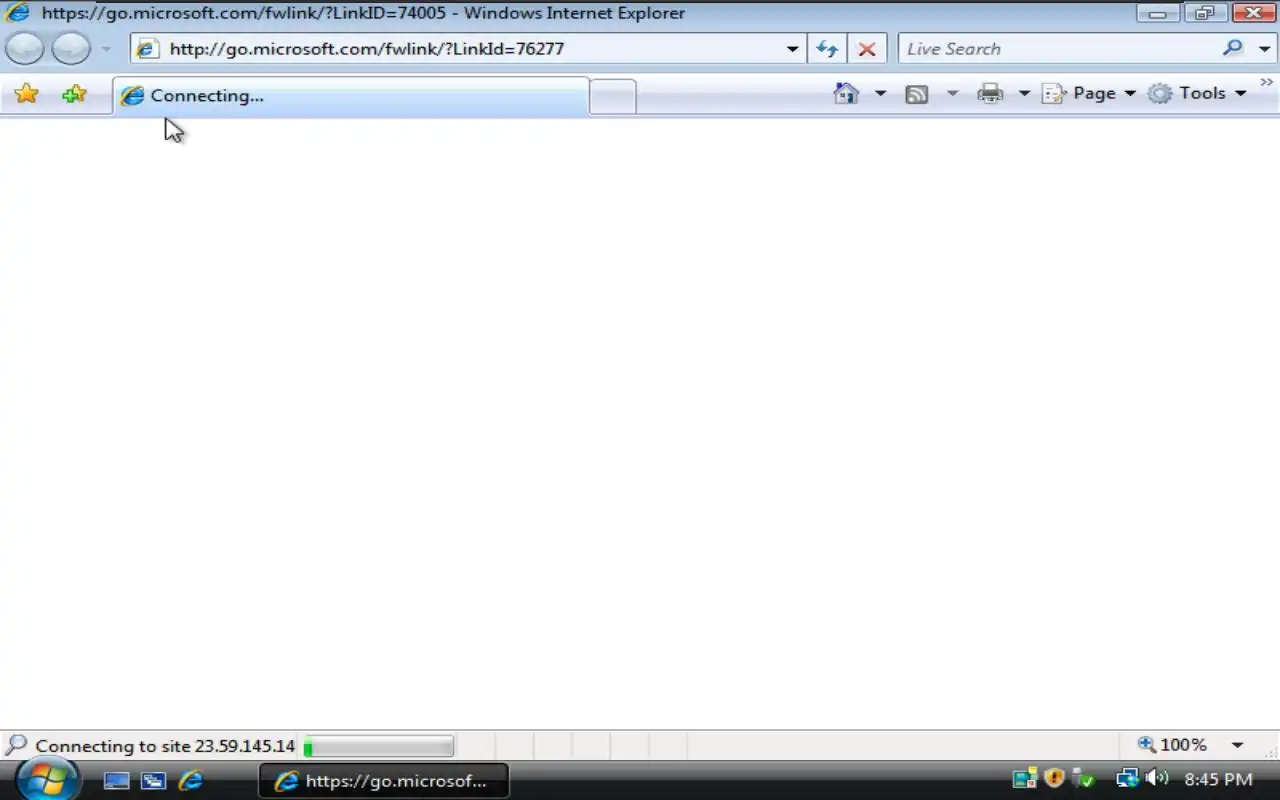
Task: Click the RSS Feeds icon
Action: (917, 93)
